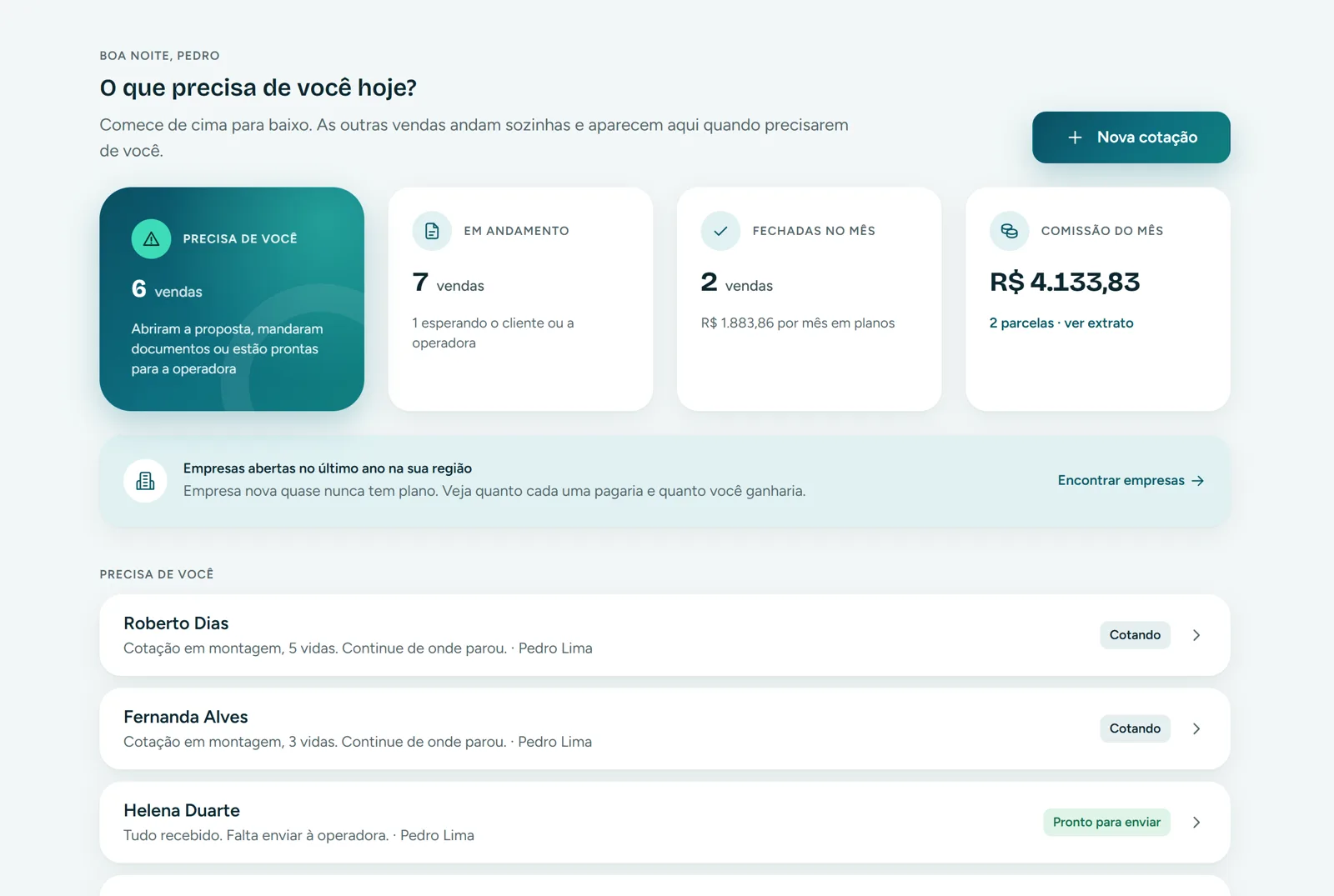Start a new quote with Nova cotação
This screenshot has height=896, width=1334.
tap(1131, 138)
